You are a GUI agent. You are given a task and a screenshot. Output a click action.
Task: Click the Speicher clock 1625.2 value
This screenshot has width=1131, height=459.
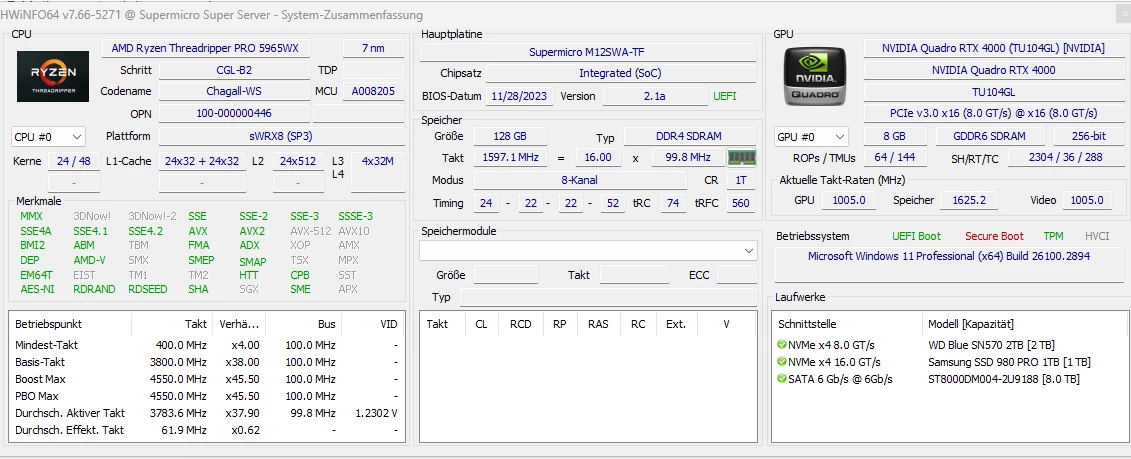[969, 200]
